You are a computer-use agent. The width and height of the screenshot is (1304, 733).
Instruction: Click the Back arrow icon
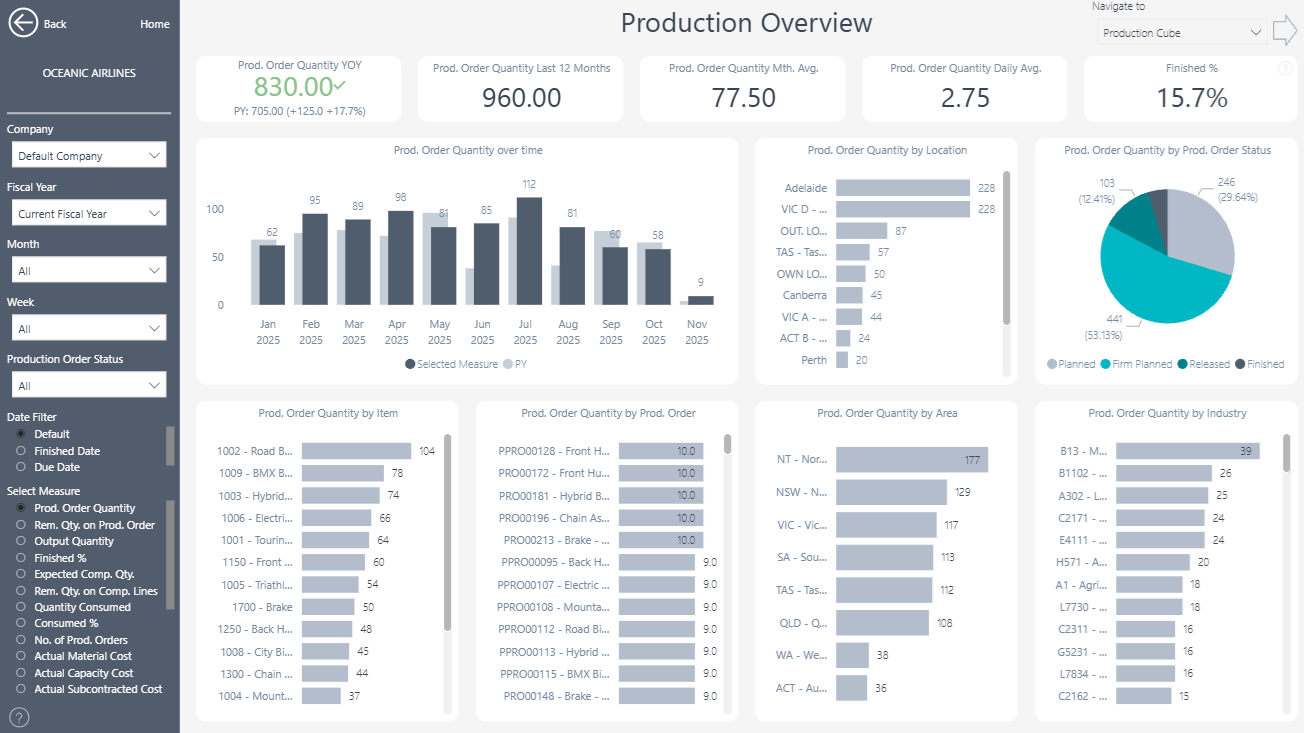point(23,23)
